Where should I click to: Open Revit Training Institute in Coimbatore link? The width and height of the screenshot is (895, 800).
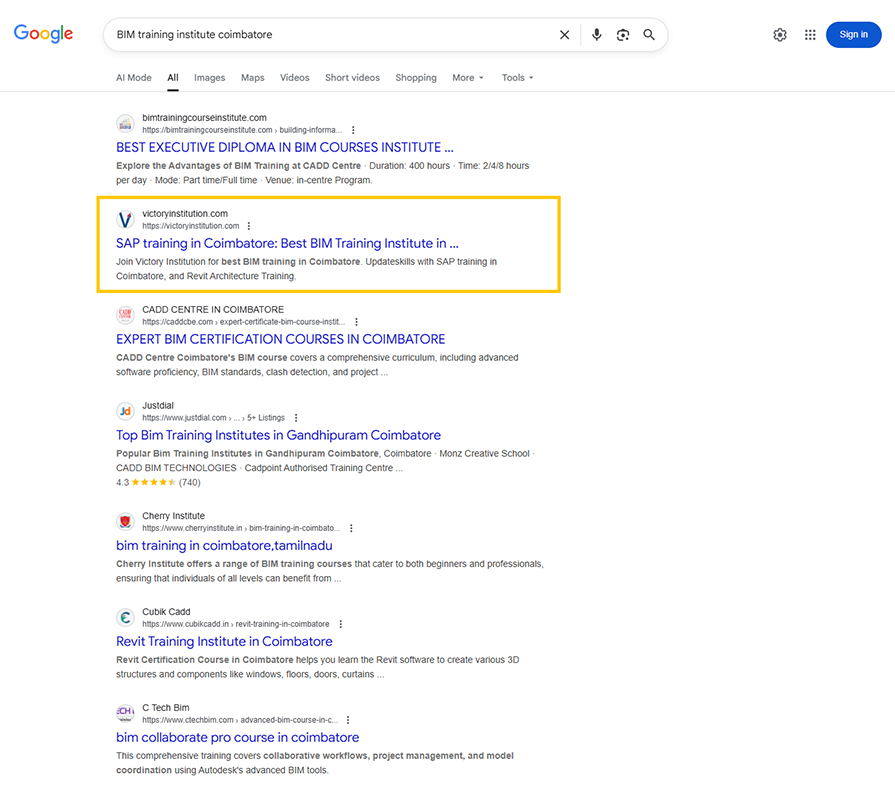(x=224, y=641)
